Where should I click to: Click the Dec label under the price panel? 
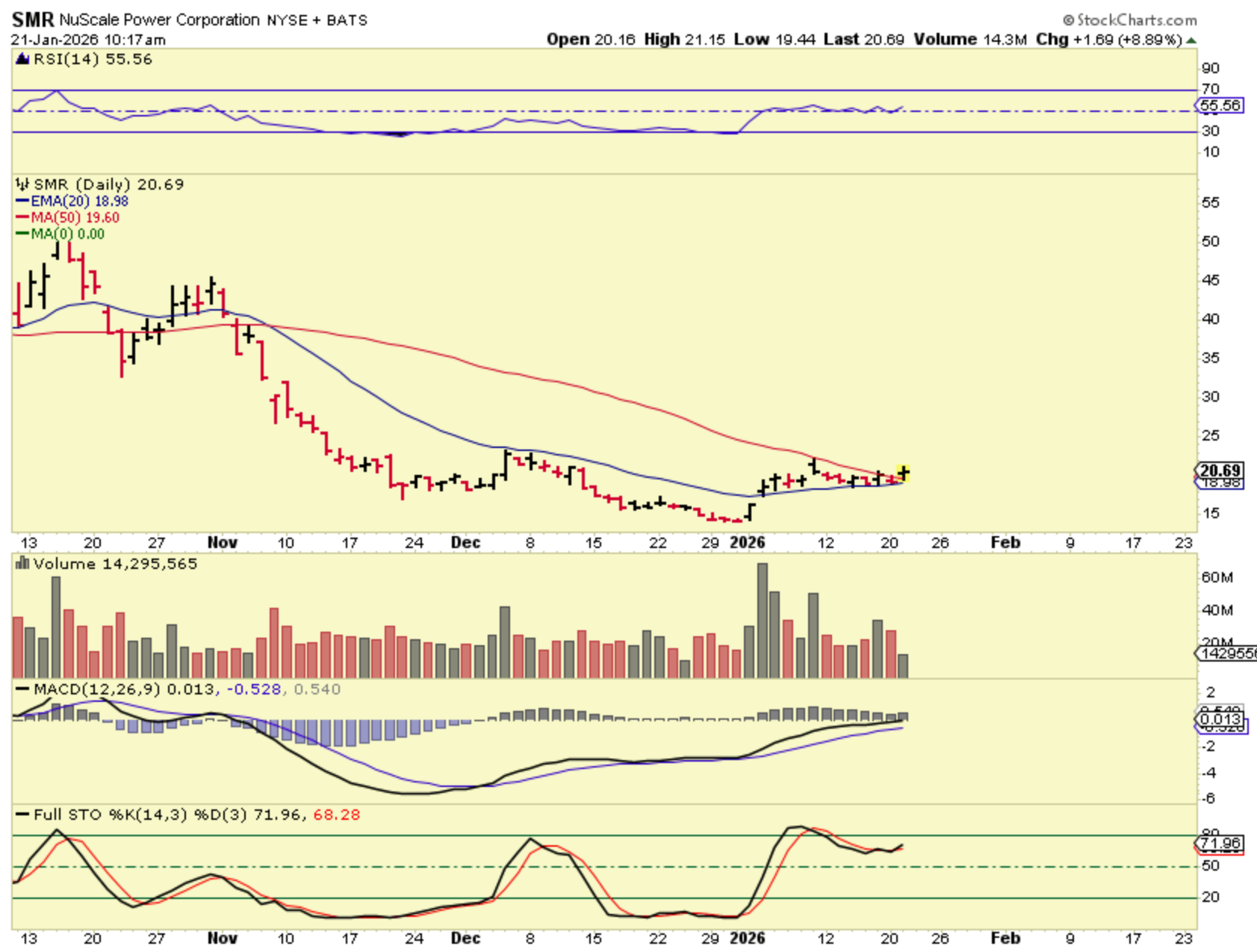465,543
